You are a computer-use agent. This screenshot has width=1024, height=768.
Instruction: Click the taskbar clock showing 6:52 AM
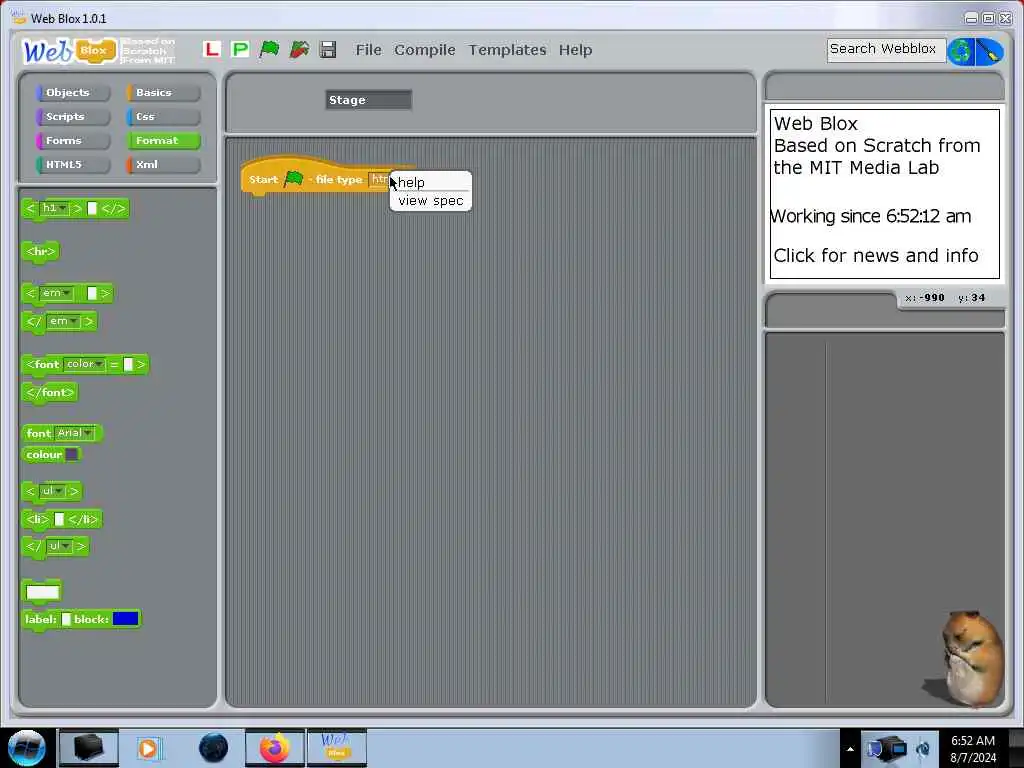tap(973, 749)
